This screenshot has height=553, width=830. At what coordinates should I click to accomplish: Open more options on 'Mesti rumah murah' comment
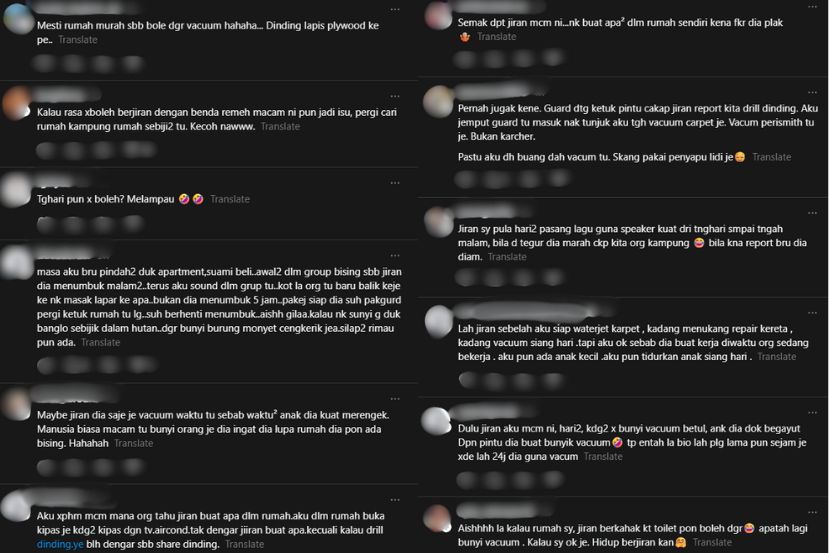396,9
